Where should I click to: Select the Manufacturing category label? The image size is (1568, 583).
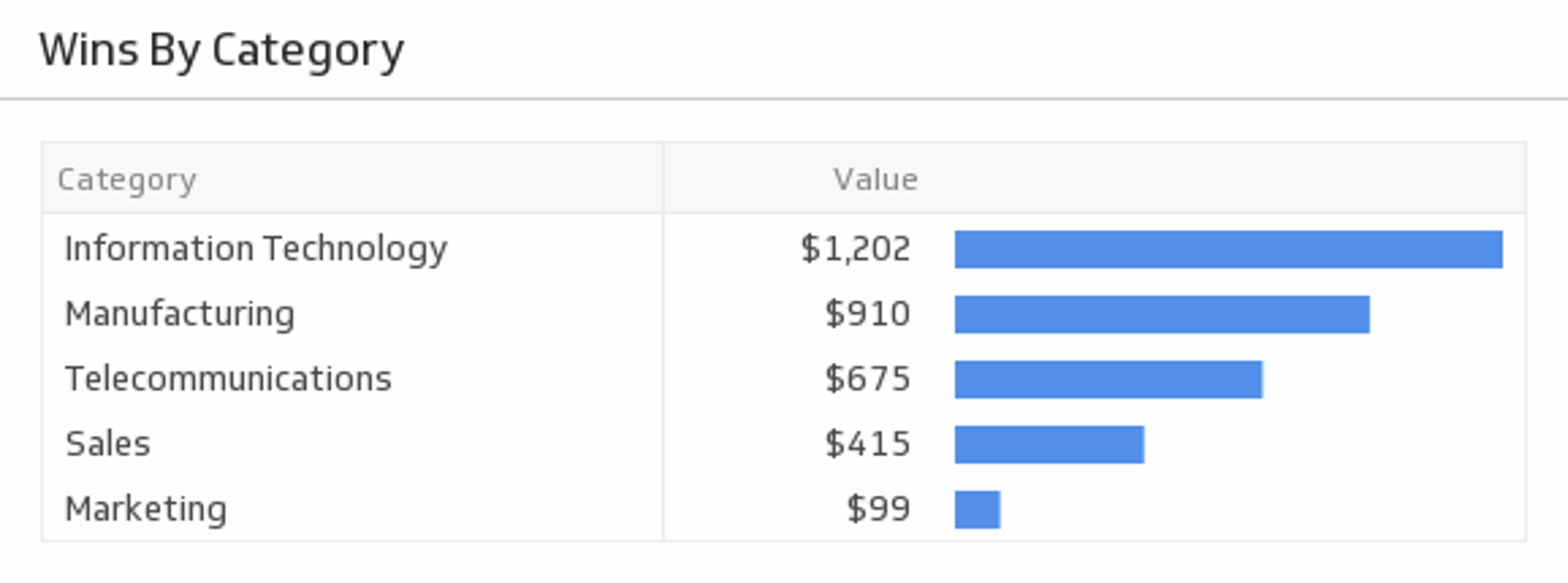180,314
